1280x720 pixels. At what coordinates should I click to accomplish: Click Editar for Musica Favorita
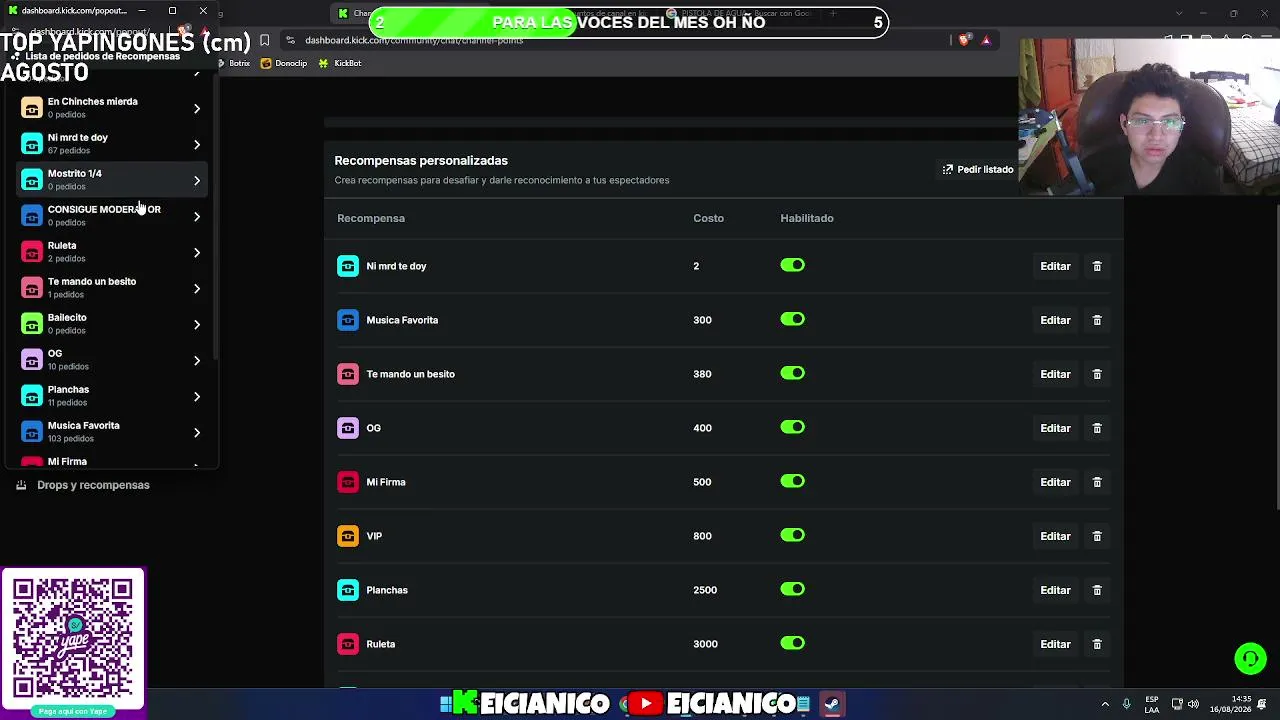(1055, 320)
